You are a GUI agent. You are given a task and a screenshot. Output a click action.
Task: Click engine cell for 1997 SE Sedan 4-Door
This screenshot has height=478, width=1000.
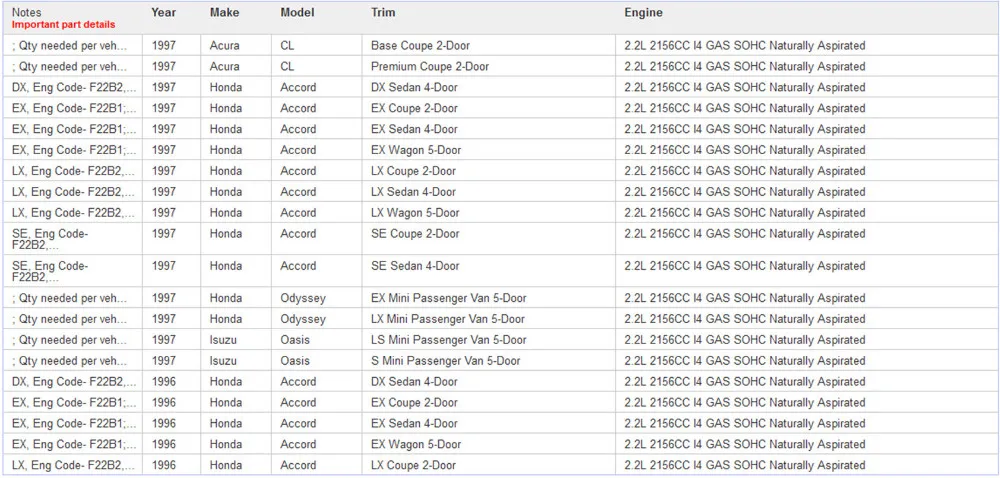click(x=745, y=266)
